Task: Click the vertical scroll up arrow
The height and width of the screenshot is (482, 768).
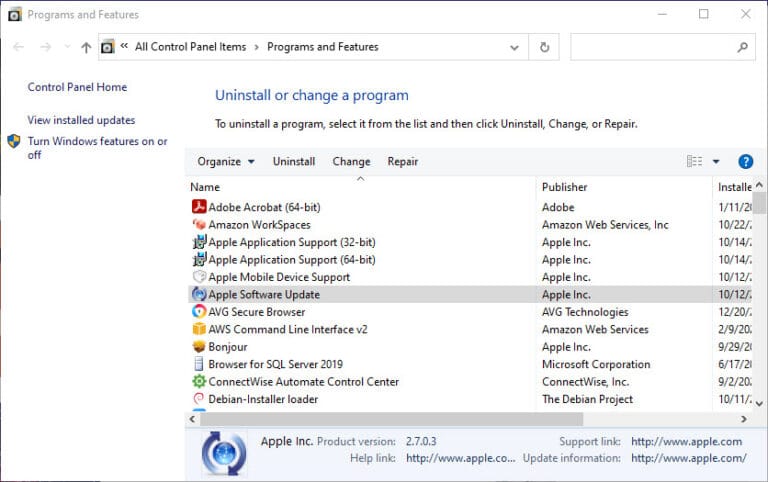Action: [759, 185]
